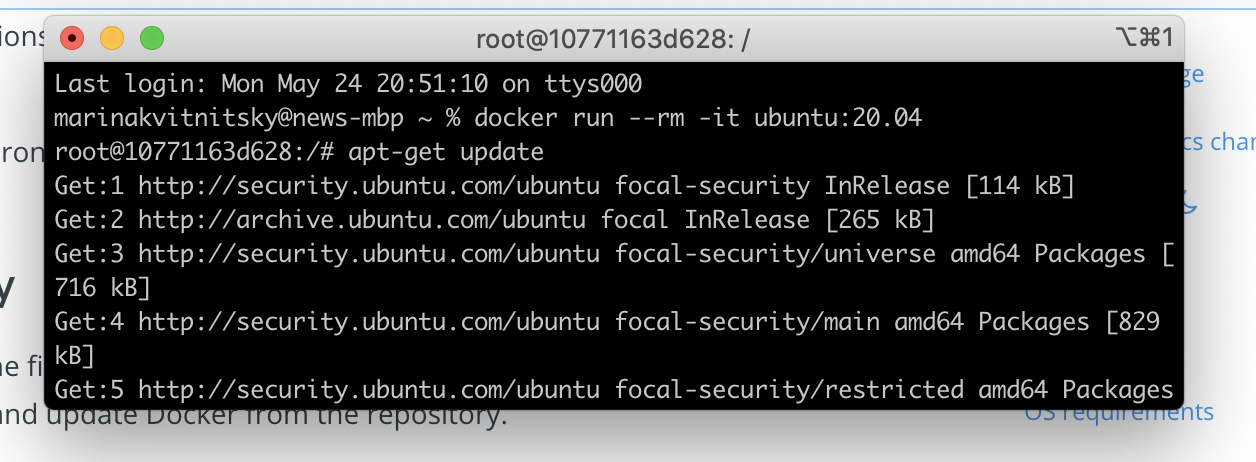Minimize the terminal with the yellow button

[x=111, y=39]
